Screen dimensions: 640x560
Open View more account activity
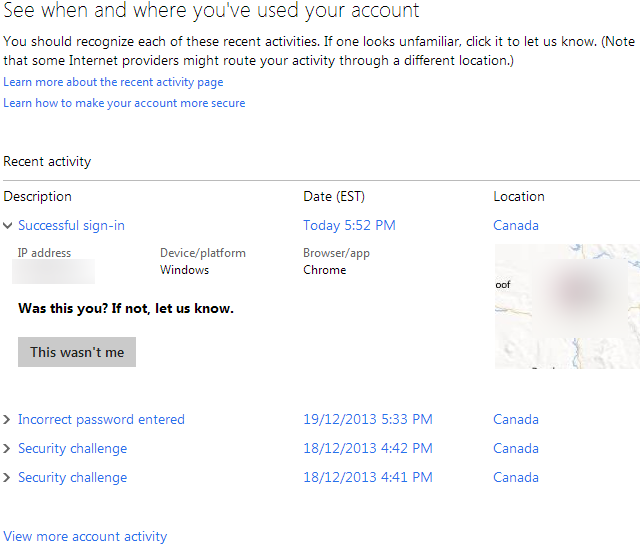tap(85, 537)
